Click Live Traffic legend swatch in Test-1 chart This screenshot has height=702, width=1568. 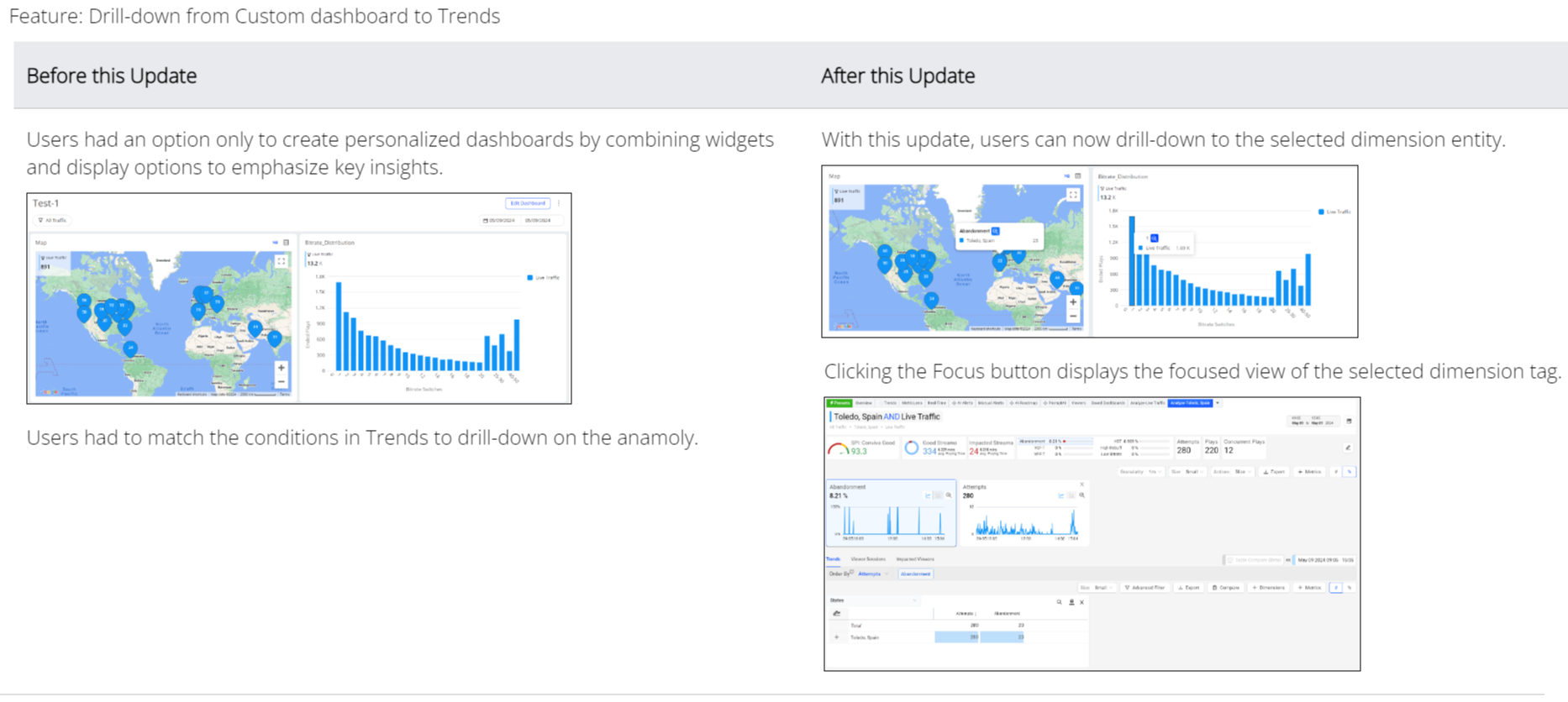pos(529,278)
